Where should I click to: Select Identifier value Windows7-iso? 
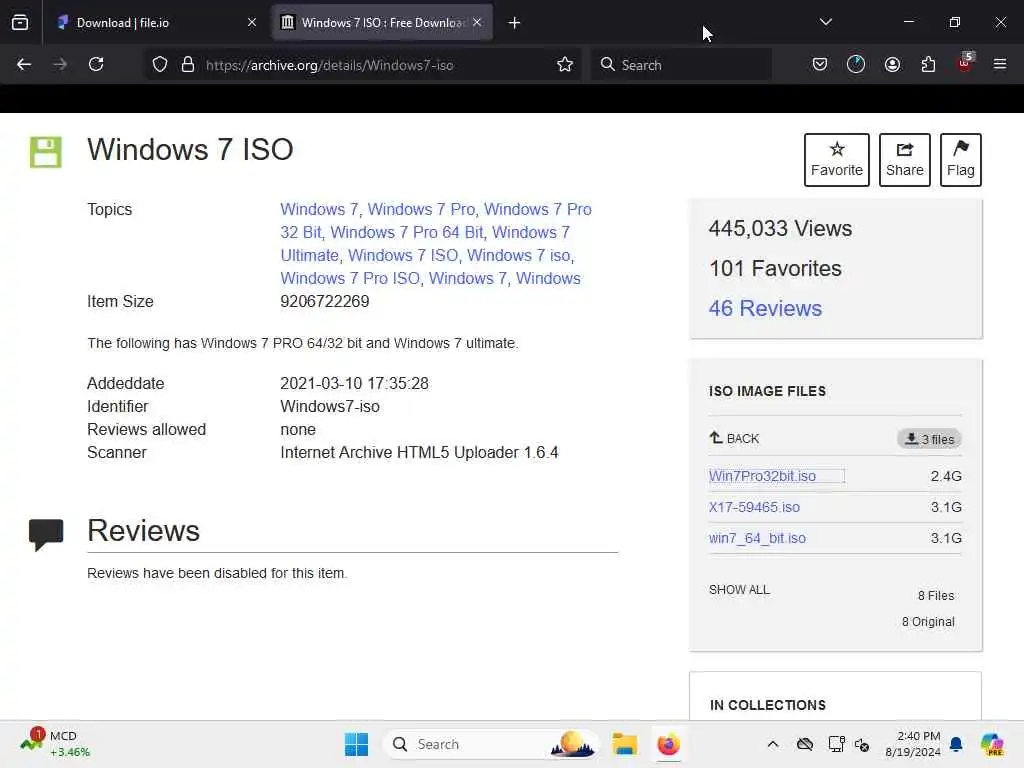point(330,407)
